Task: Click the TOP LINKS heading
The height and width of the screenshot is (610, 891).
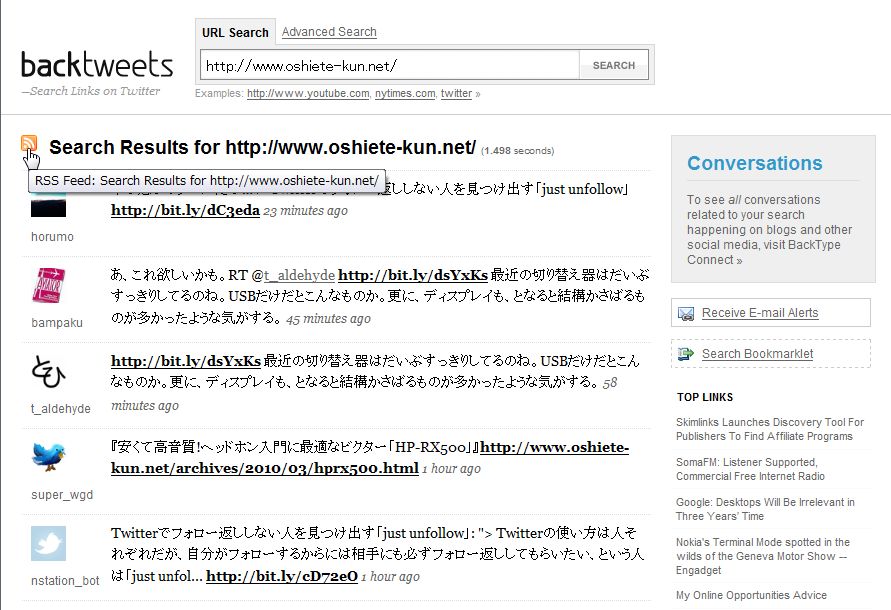Action: tap(705, 397)
